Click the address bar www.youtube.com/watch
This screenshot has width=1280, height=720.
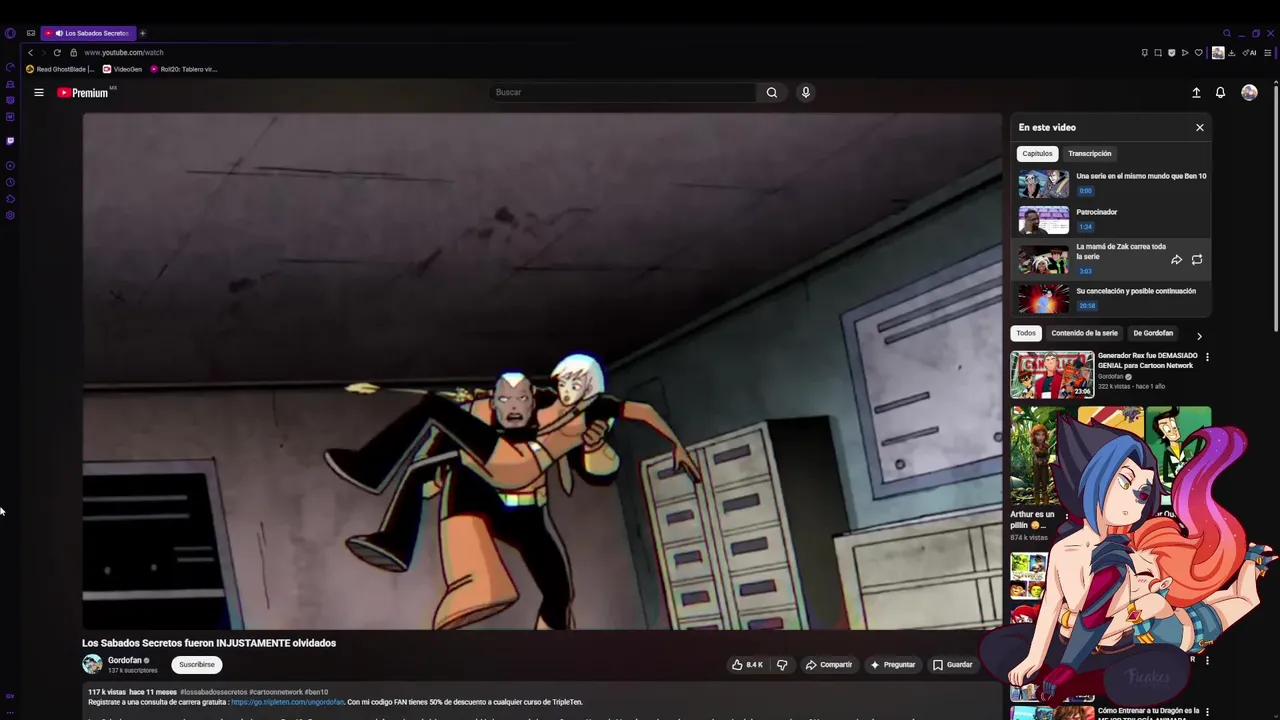[x=124, y=52]
